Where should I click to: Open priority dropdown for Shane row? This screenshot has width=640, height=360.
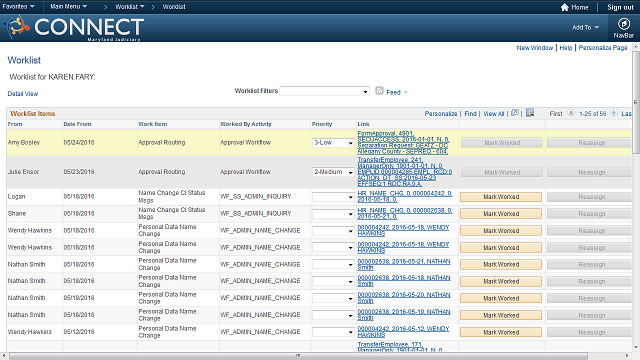click(x=333, y=214)
